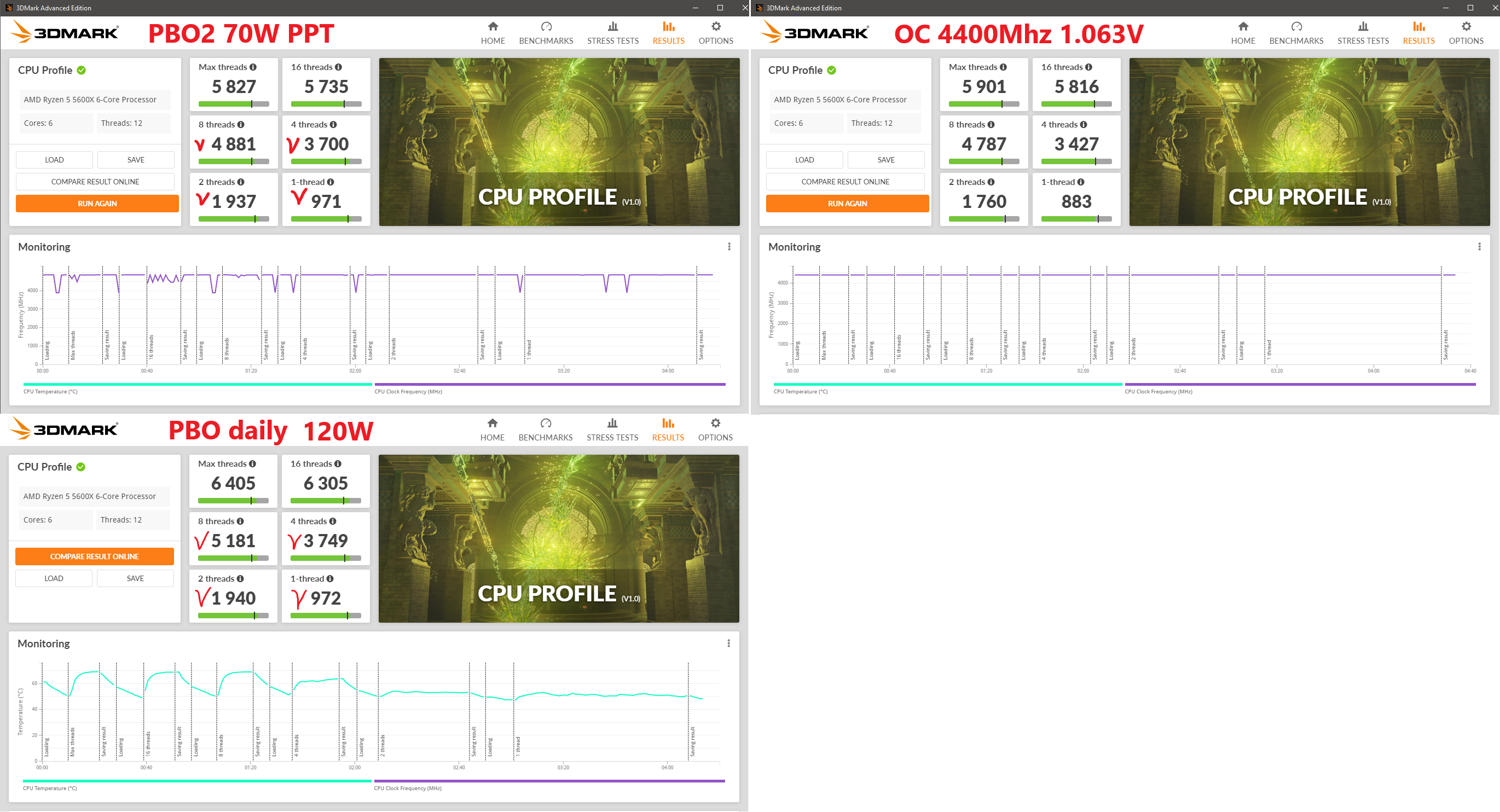Click the green validation check in the OC window
This screenshot has width=1500, height=812.
(x=831, y=71)
